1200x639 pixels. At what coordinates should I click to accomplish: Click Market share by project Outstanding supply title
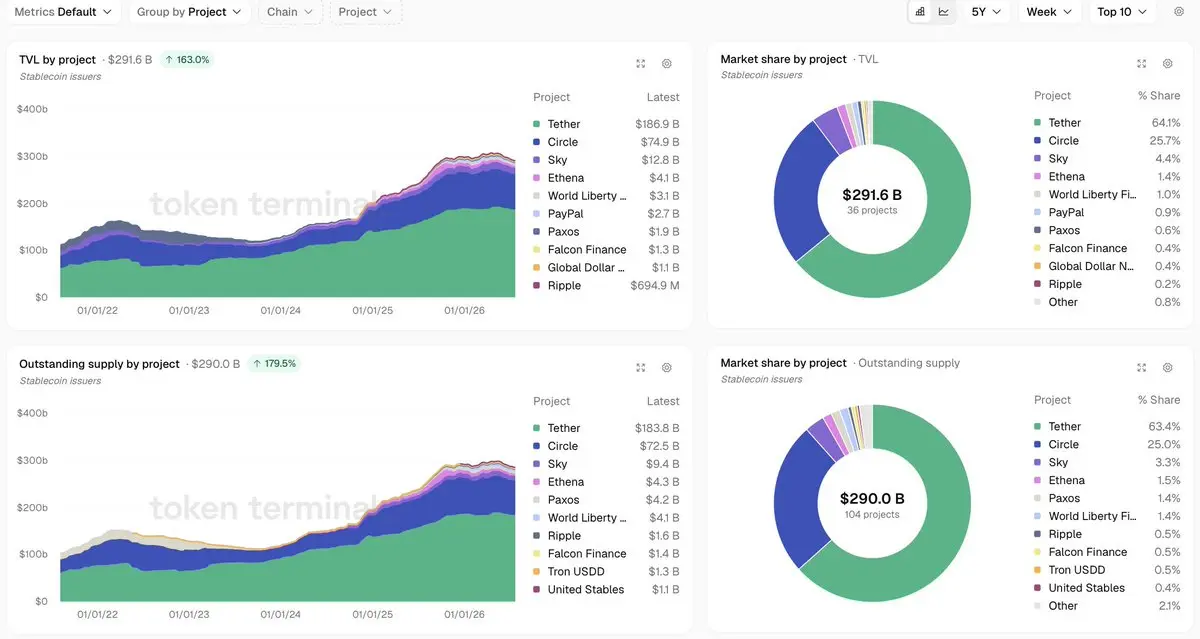(784, 363)
